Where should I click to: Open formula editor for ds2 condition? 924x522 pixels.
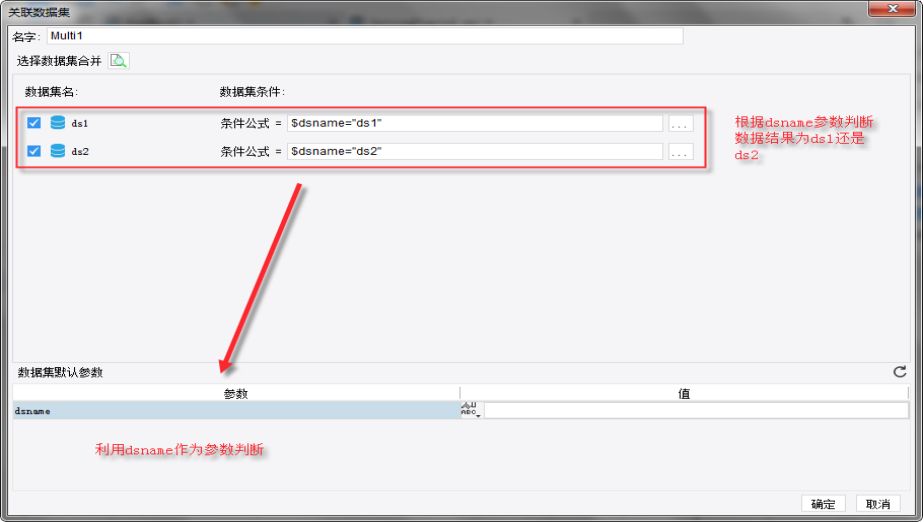(x=681, y=152)
